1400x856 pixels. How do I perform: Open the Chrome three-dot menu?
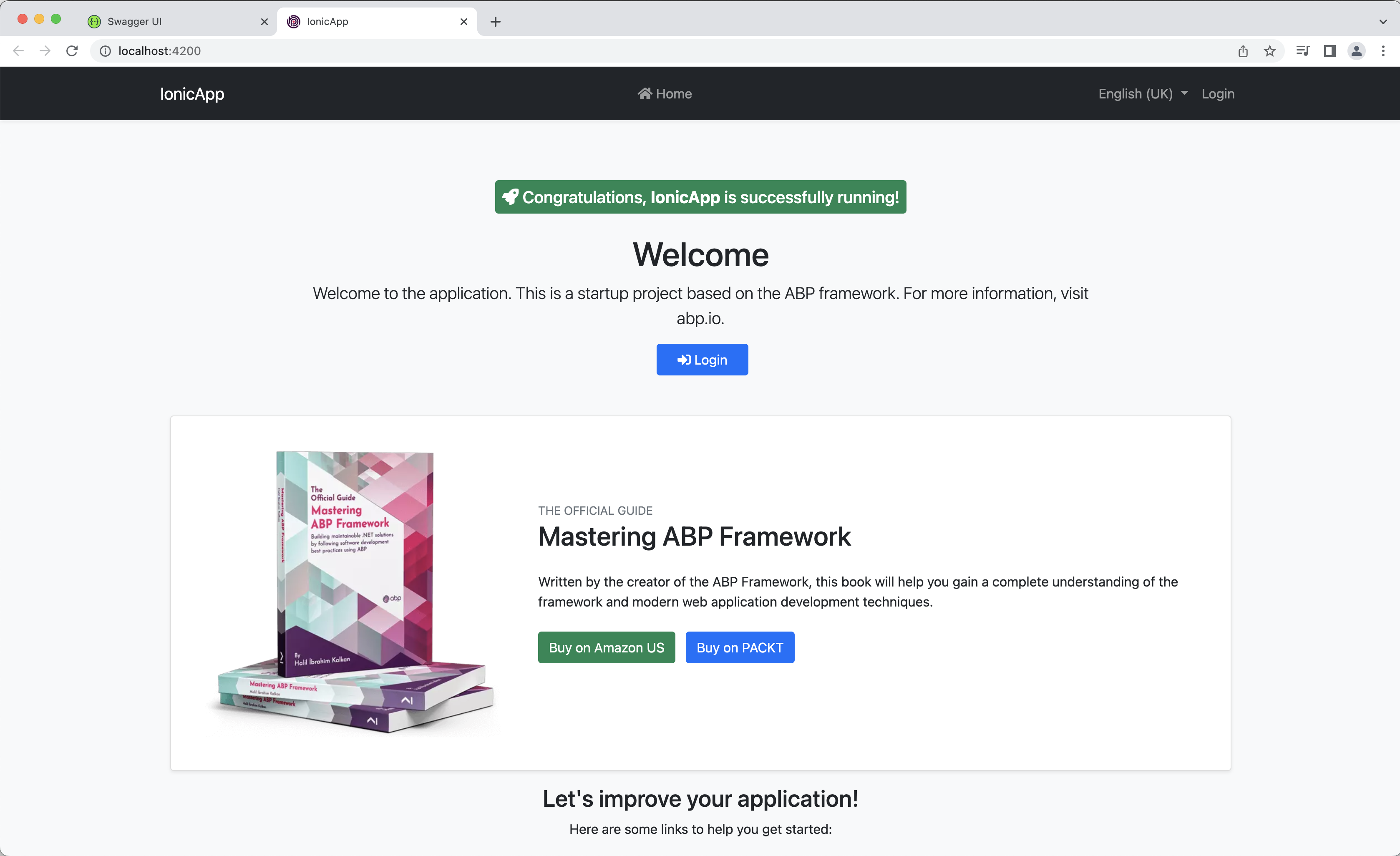pos(1383,51)
